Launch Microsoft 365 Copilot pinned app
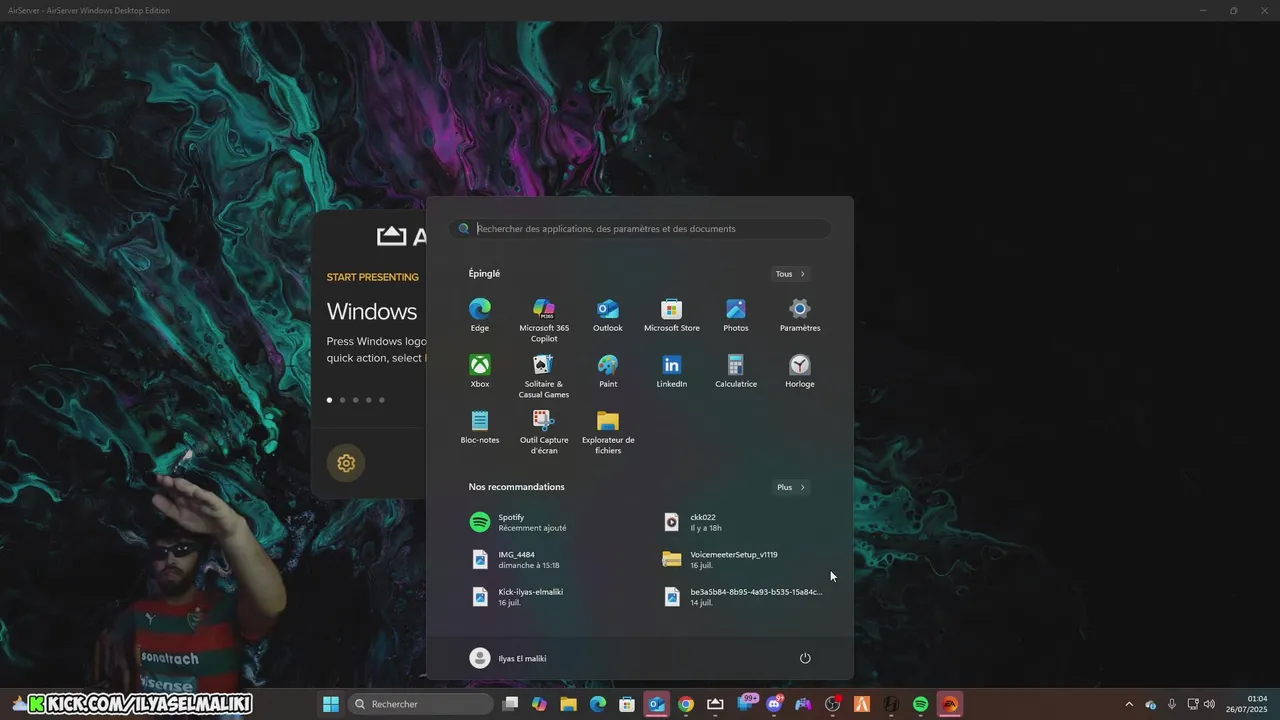 [544, 320]
